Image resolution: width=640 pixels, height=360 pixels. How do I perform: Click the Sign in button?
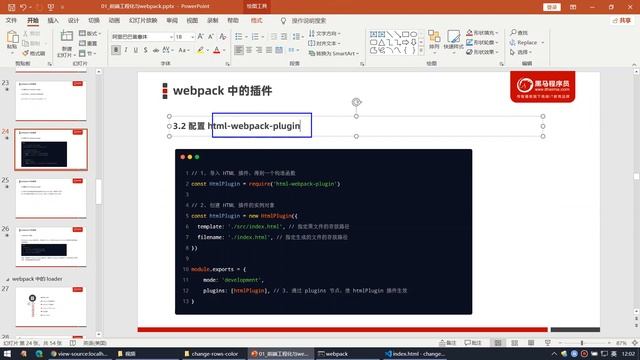tap(552, 7)
